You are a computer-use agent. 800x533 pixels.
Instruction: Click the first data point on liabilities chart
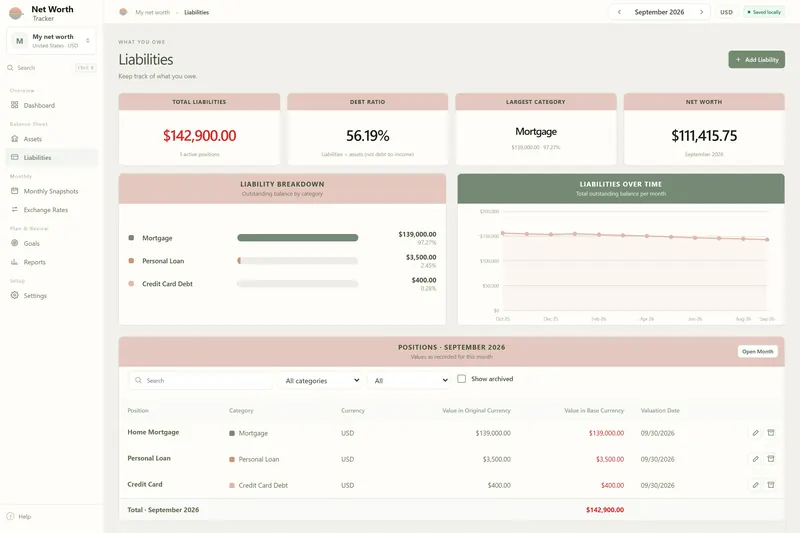click(503, 233)
